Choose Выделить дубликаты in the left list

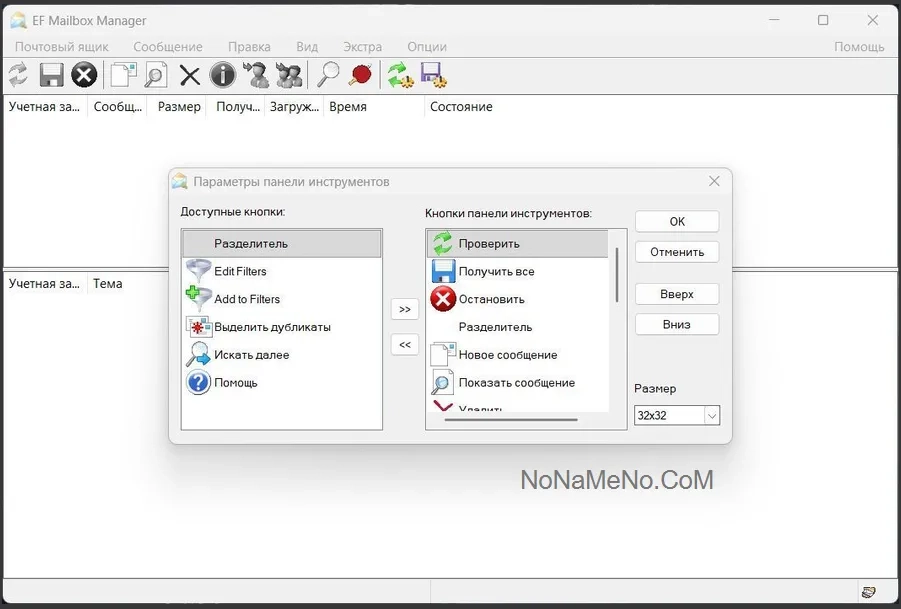(x=271, y=327)
